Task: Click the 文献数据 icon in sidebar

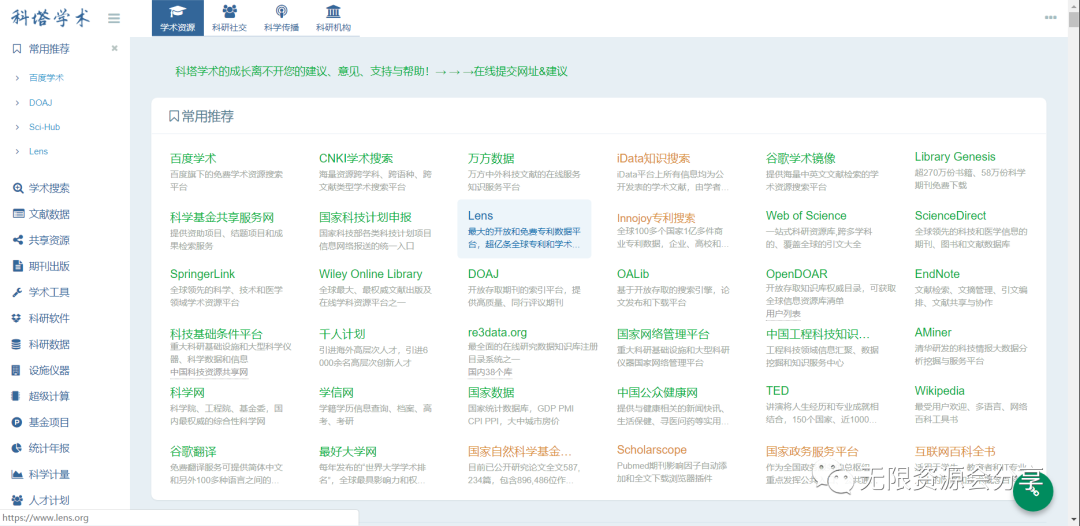Action: 18,214
